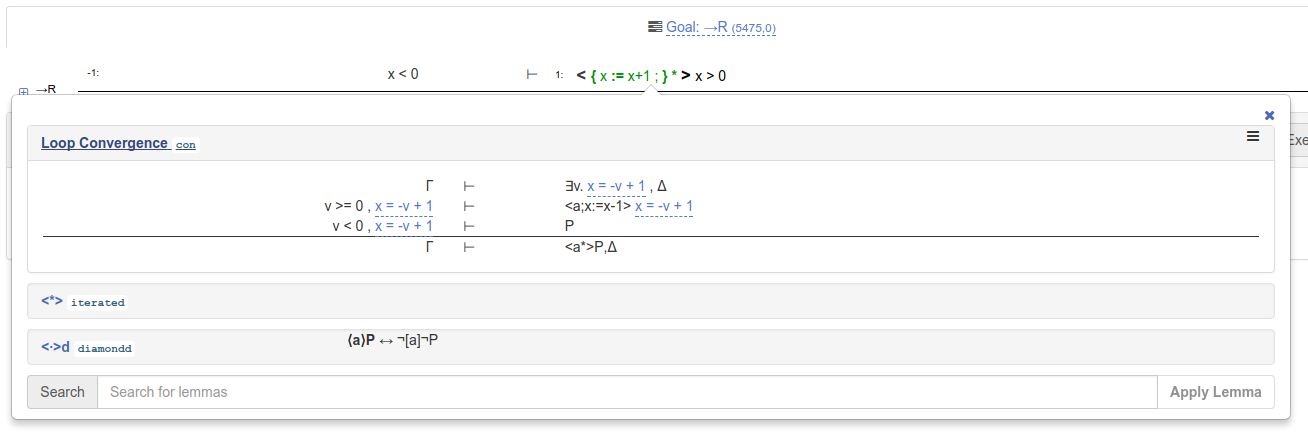The width and height of the screenshot is (1308, 441).
Task: Focus the Search for lemmas field
Action: point(626,392)
